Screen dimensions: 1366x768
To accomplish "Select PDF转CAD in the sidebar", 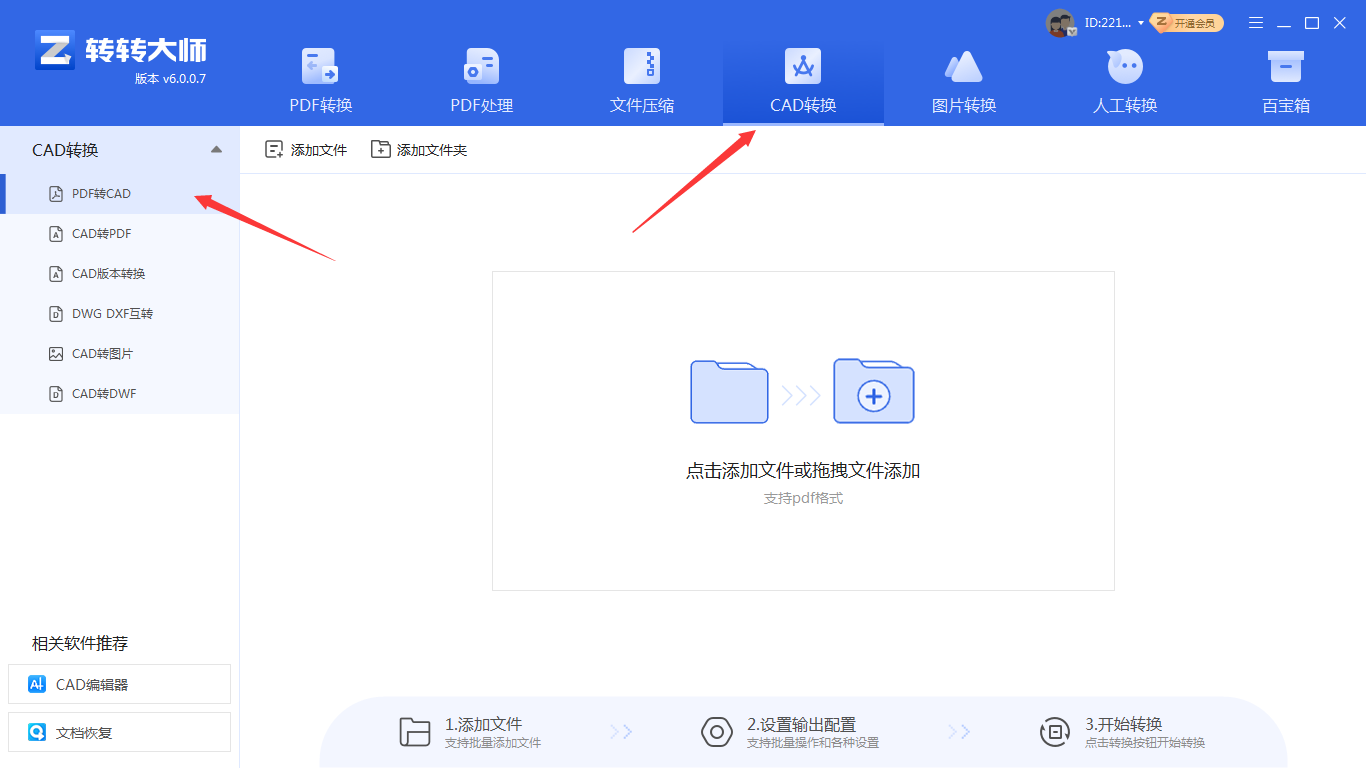I will coord(100,193).
